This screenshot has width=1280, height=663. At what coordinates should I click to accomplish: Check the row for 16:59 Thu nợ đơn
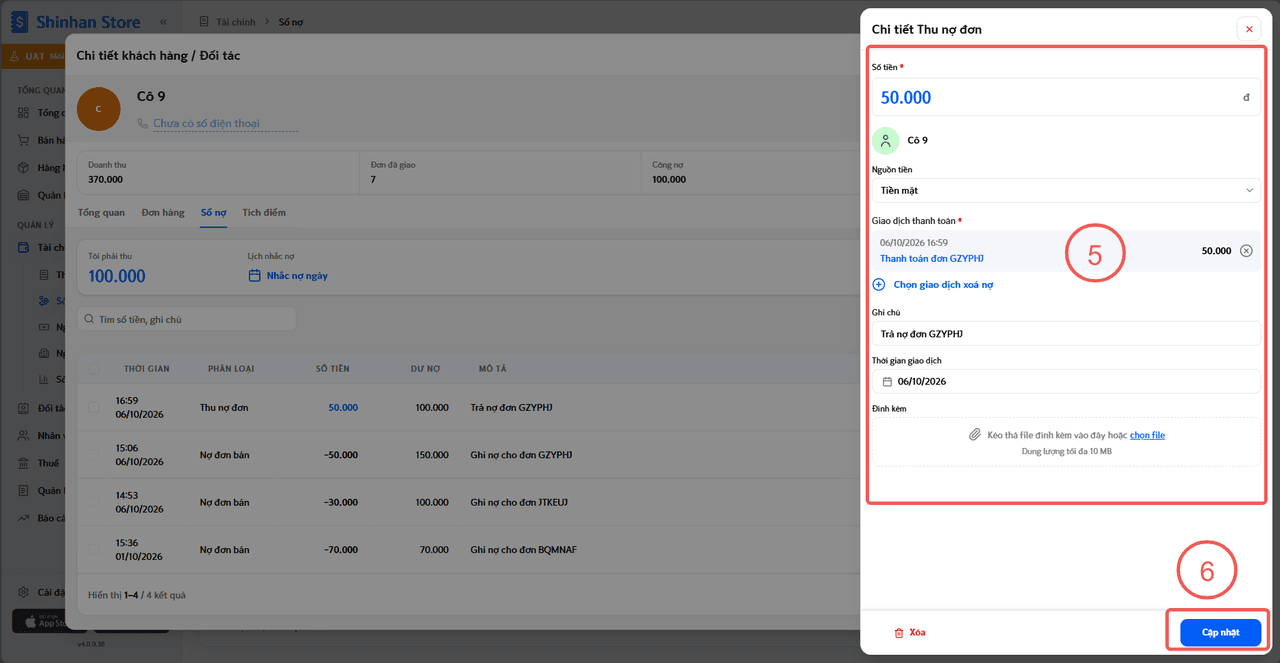(94, 407)
